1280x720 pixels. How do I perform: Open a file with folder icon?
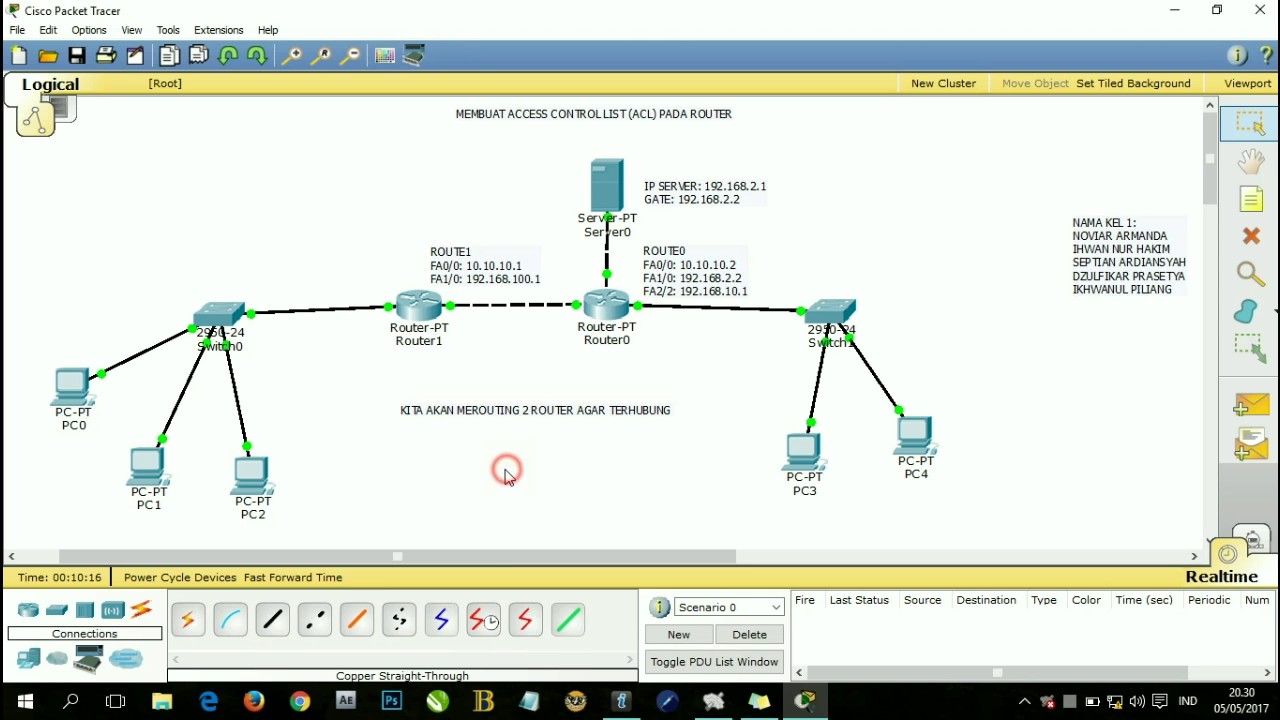[48, 56]
